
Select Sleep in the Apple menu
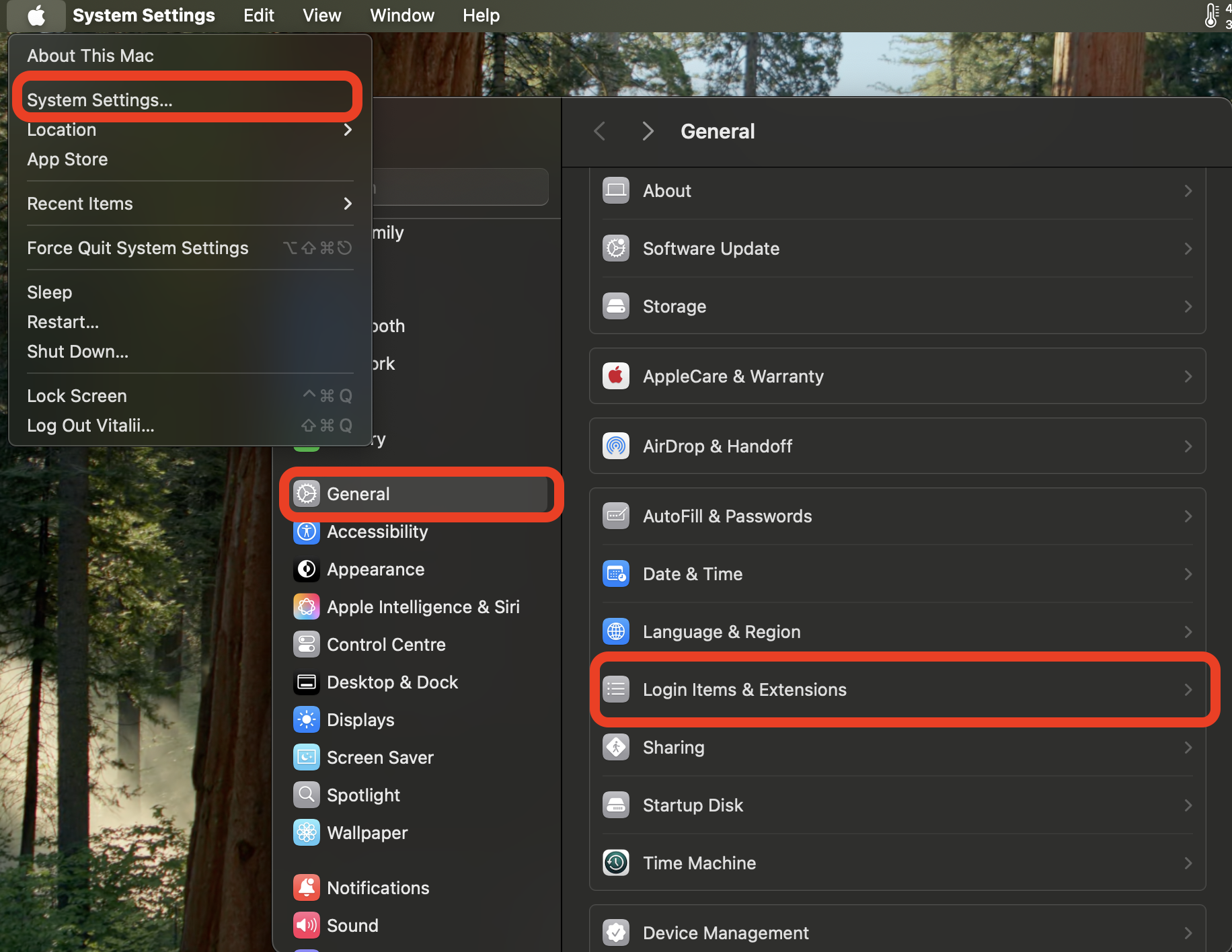[190, 292]
